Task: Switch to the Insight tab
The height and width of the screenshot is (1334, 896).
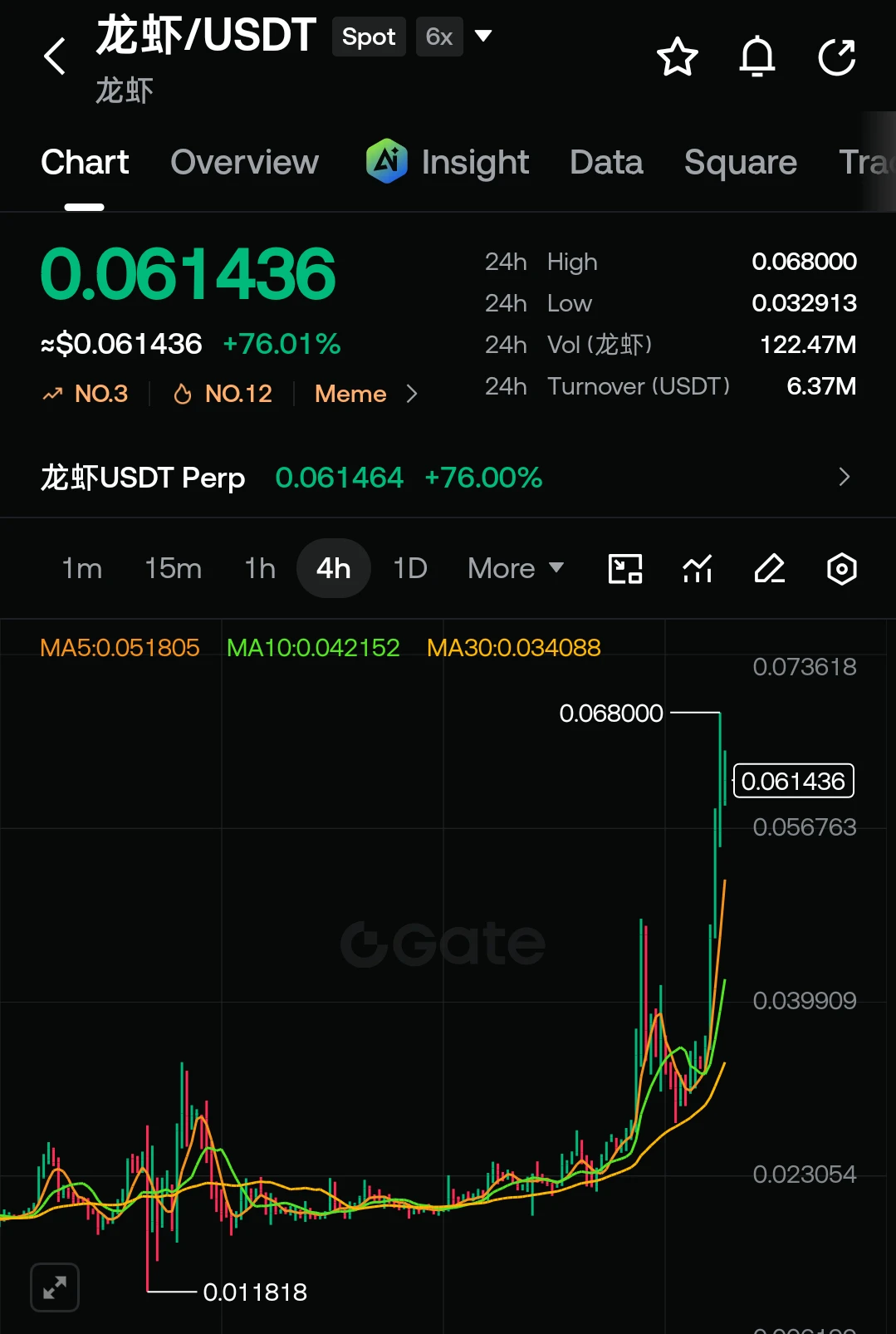Action: tap(475, 163)
